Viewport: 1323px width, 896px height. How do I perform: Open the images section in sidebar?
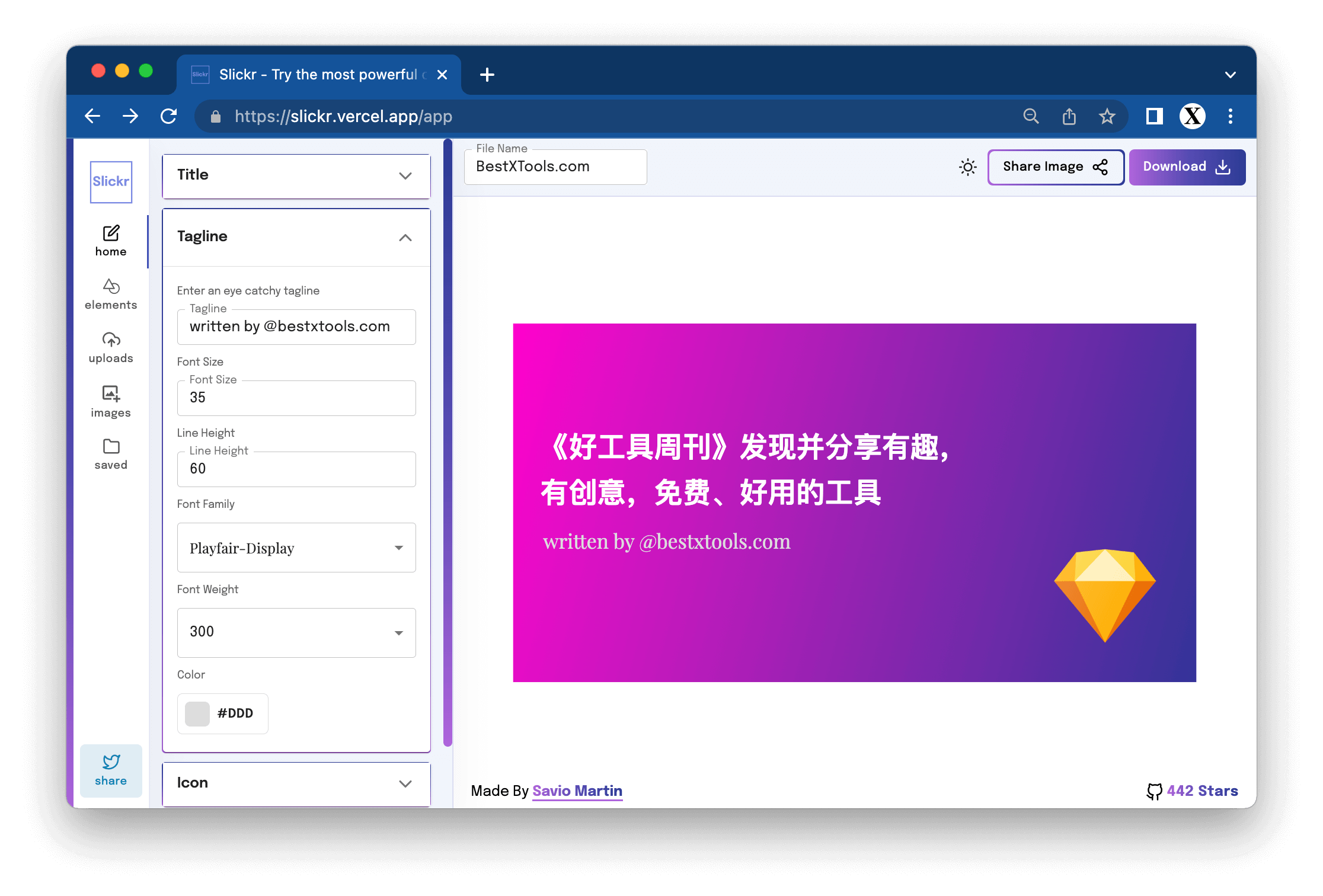111,401
